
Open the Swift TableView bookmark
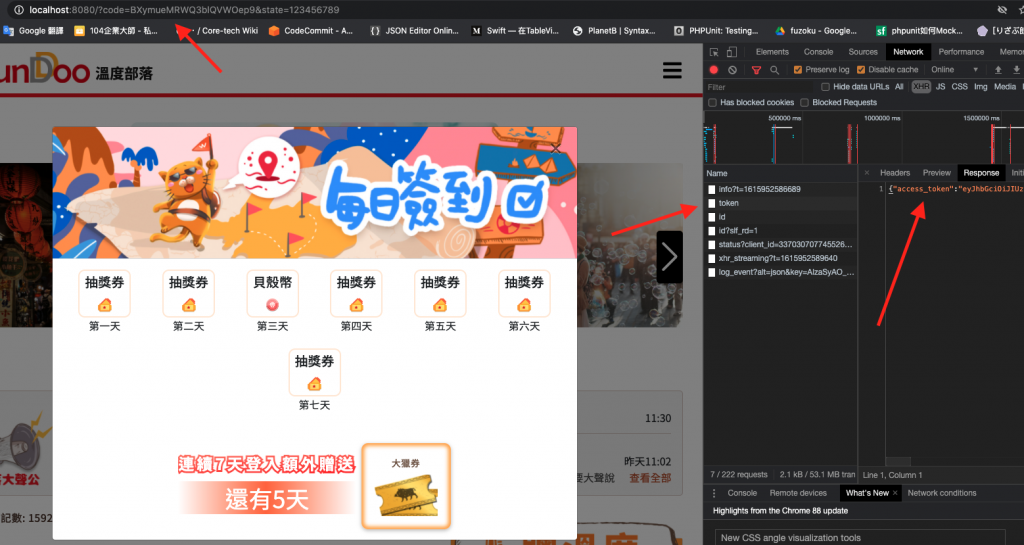[x=515, y=31]
